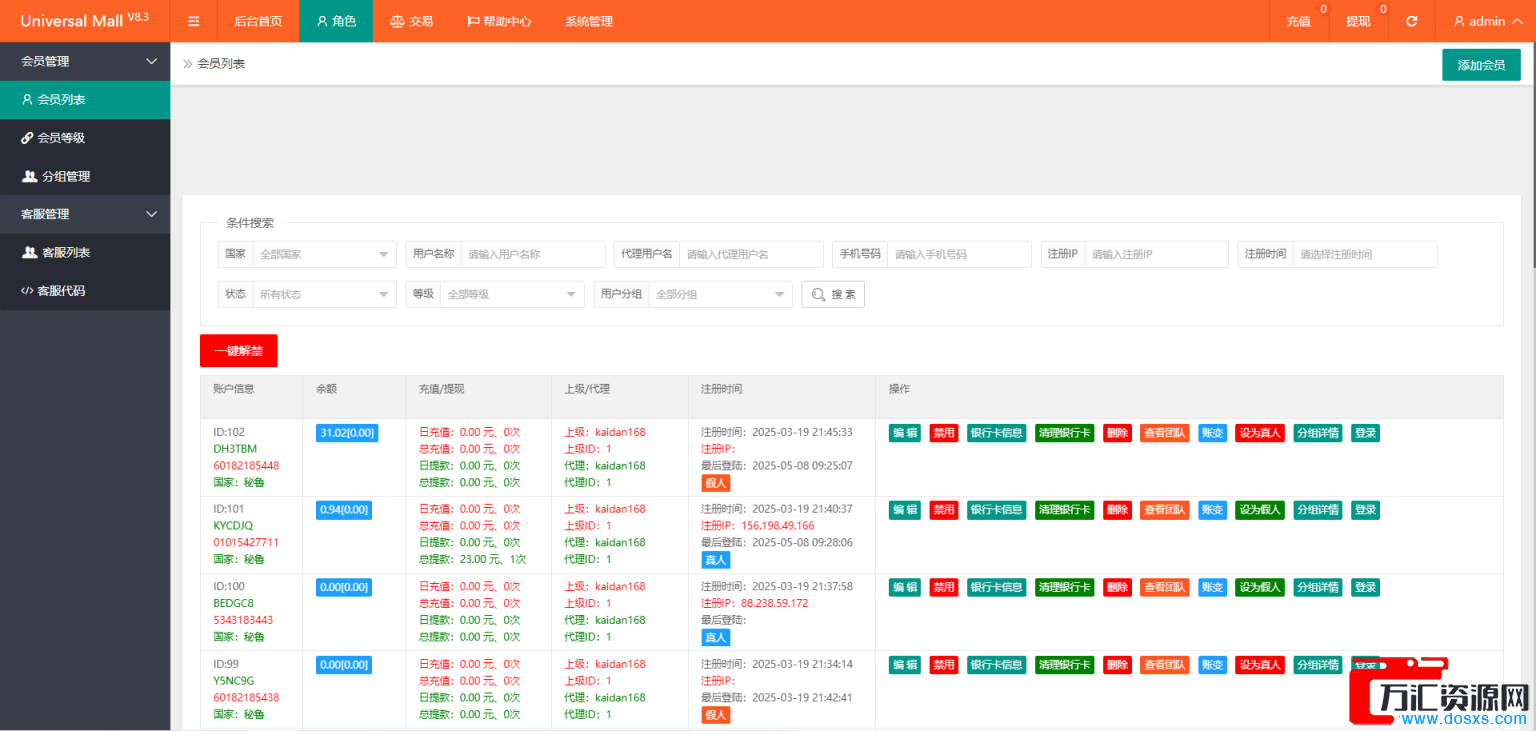Click 设为假人 for user BEDGC8
1536x731 pixels.
point(1260,587)
